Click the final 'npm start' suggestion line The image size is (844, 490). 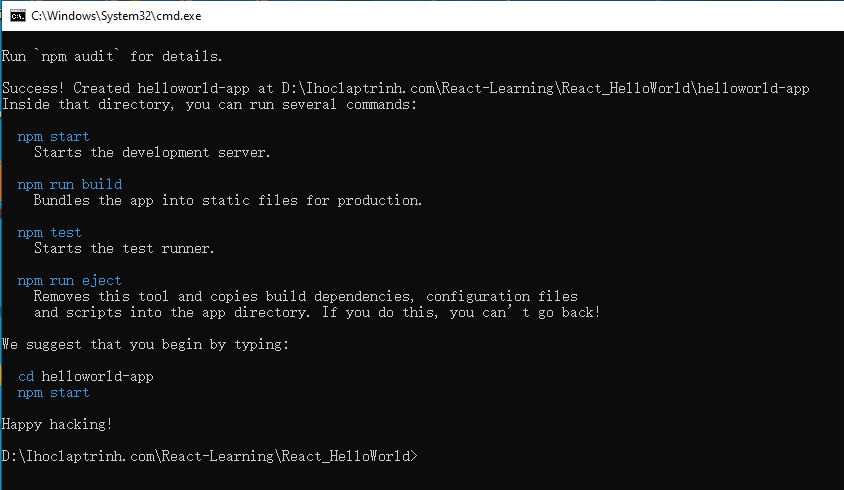53,393
